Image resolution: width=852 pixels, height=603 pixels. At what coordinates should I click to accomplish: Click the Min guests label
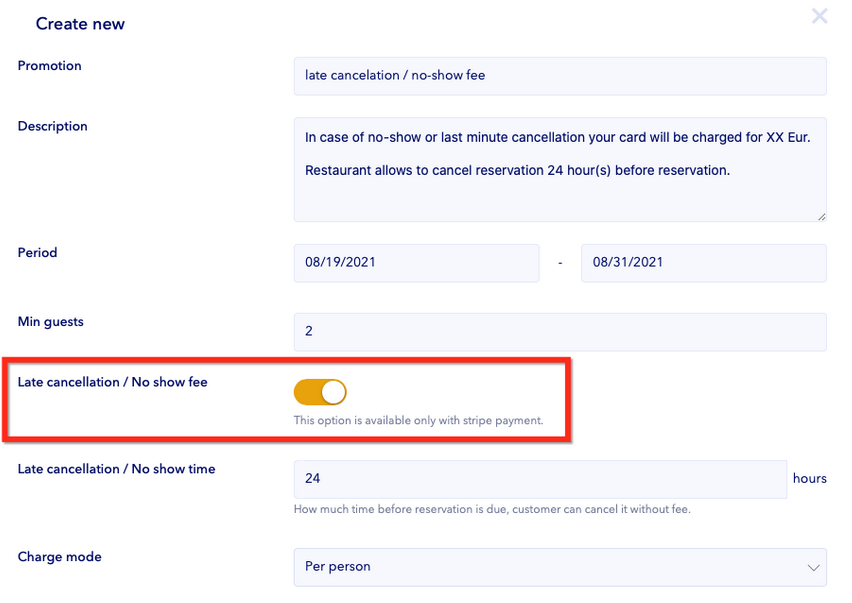tap(51, 322)
